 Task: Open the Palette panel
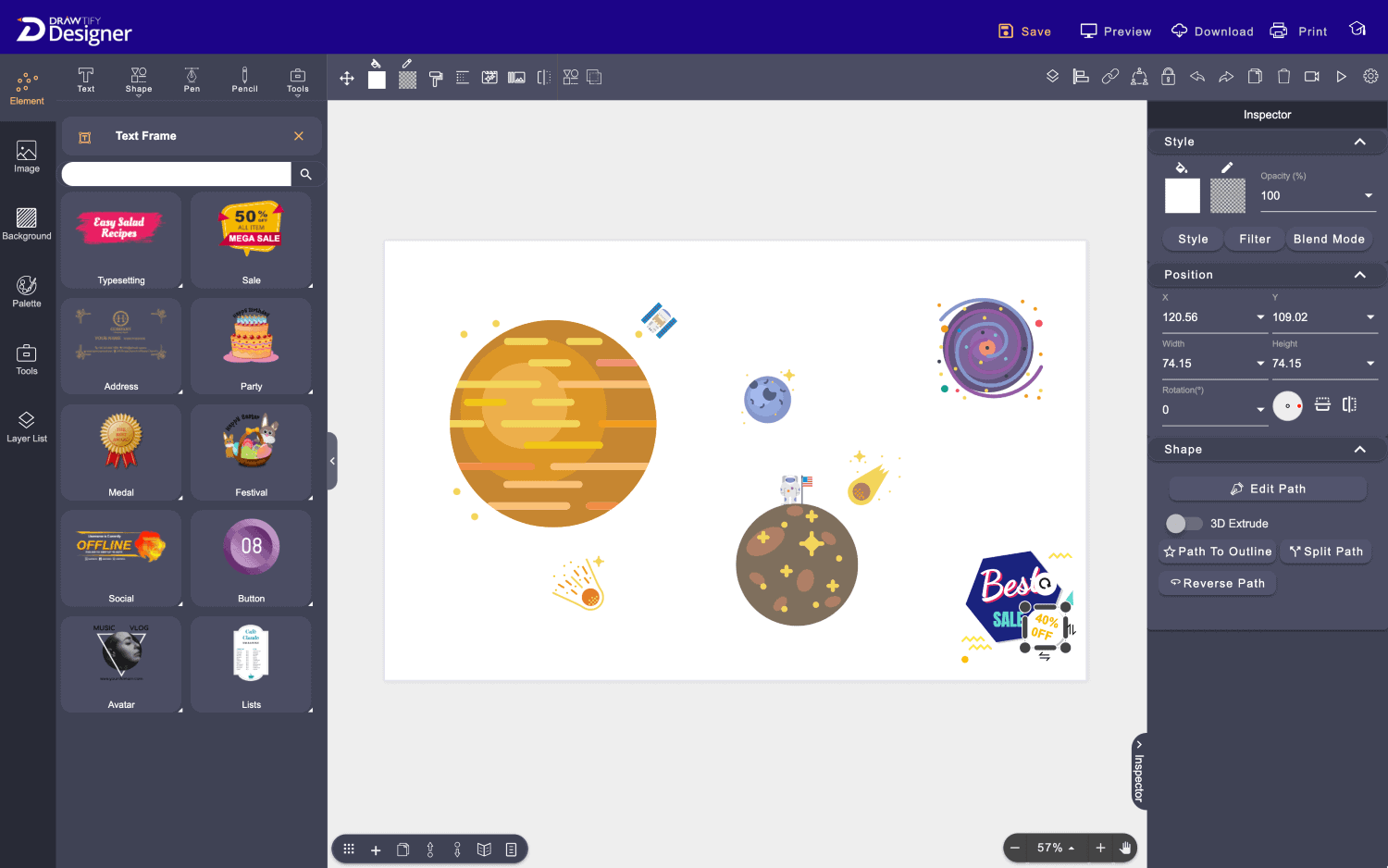(x=27, y=291)
